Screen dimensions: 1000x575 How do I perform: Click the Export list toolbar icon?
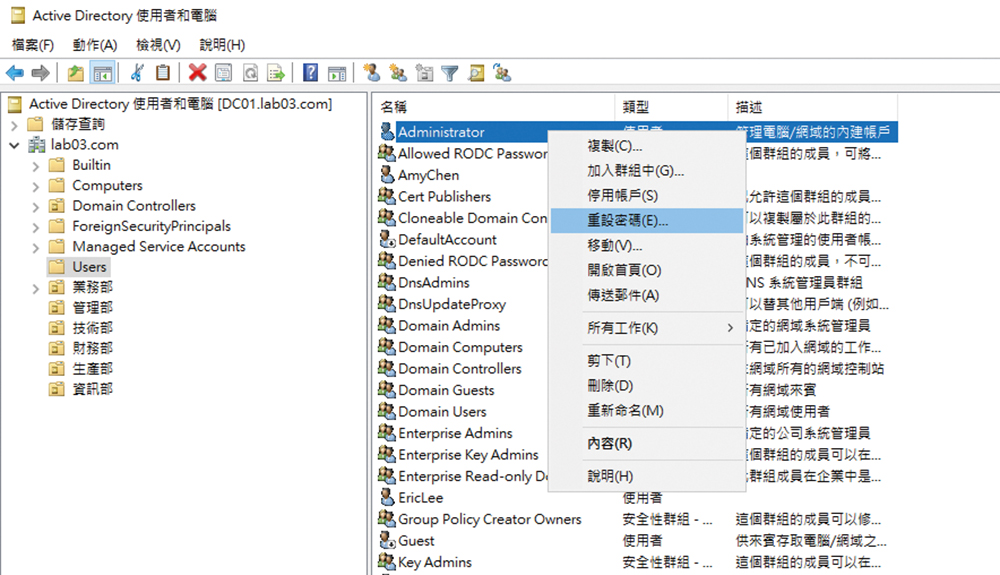click(x=276, y=73)
